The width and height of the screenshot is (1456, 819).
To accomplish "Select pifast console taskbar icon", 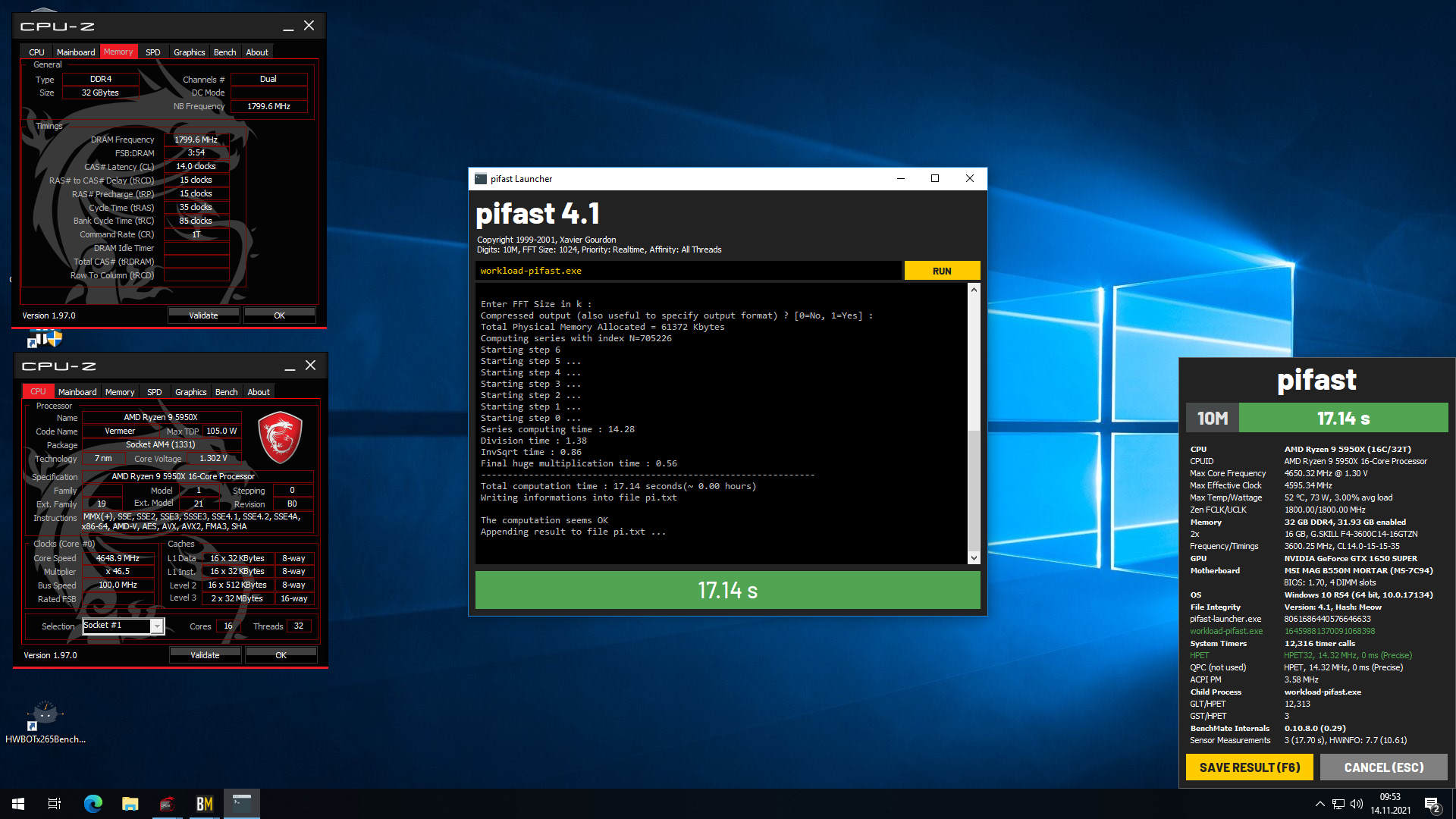I will point(242,804).
